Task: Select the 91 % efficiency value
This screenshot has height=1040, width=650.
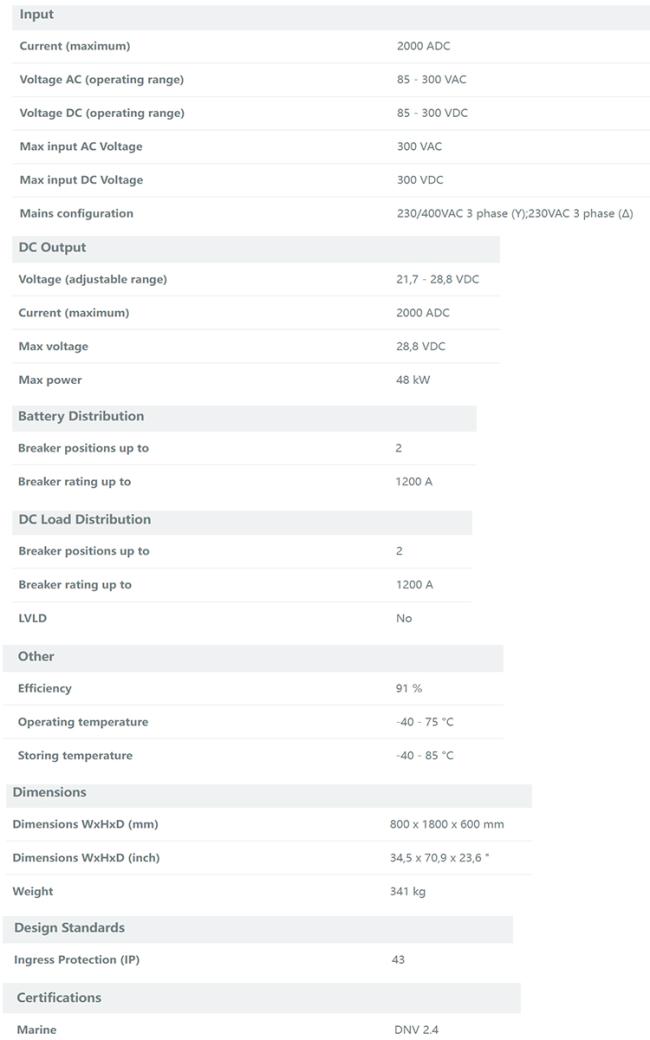Action: pyautogui.click(x=409, y=689)
